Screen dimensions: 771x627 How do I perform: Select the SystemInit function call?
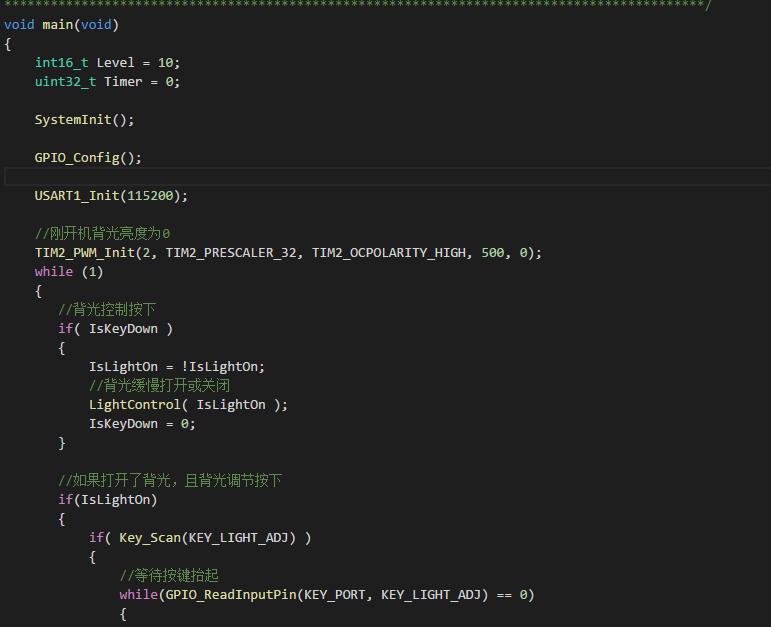(80, 119)
